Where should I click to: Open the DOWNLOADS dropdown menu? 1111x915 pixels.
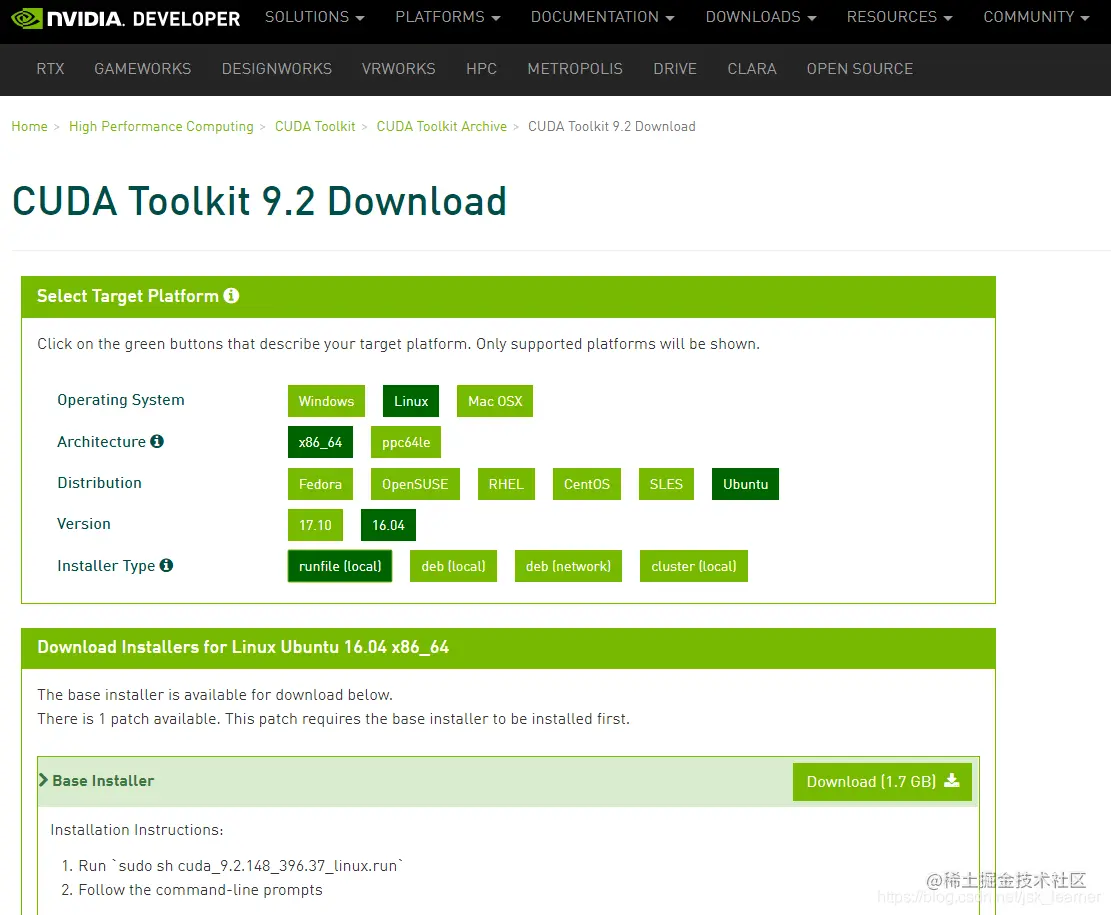pyautogui.click(x=761, y=17)
